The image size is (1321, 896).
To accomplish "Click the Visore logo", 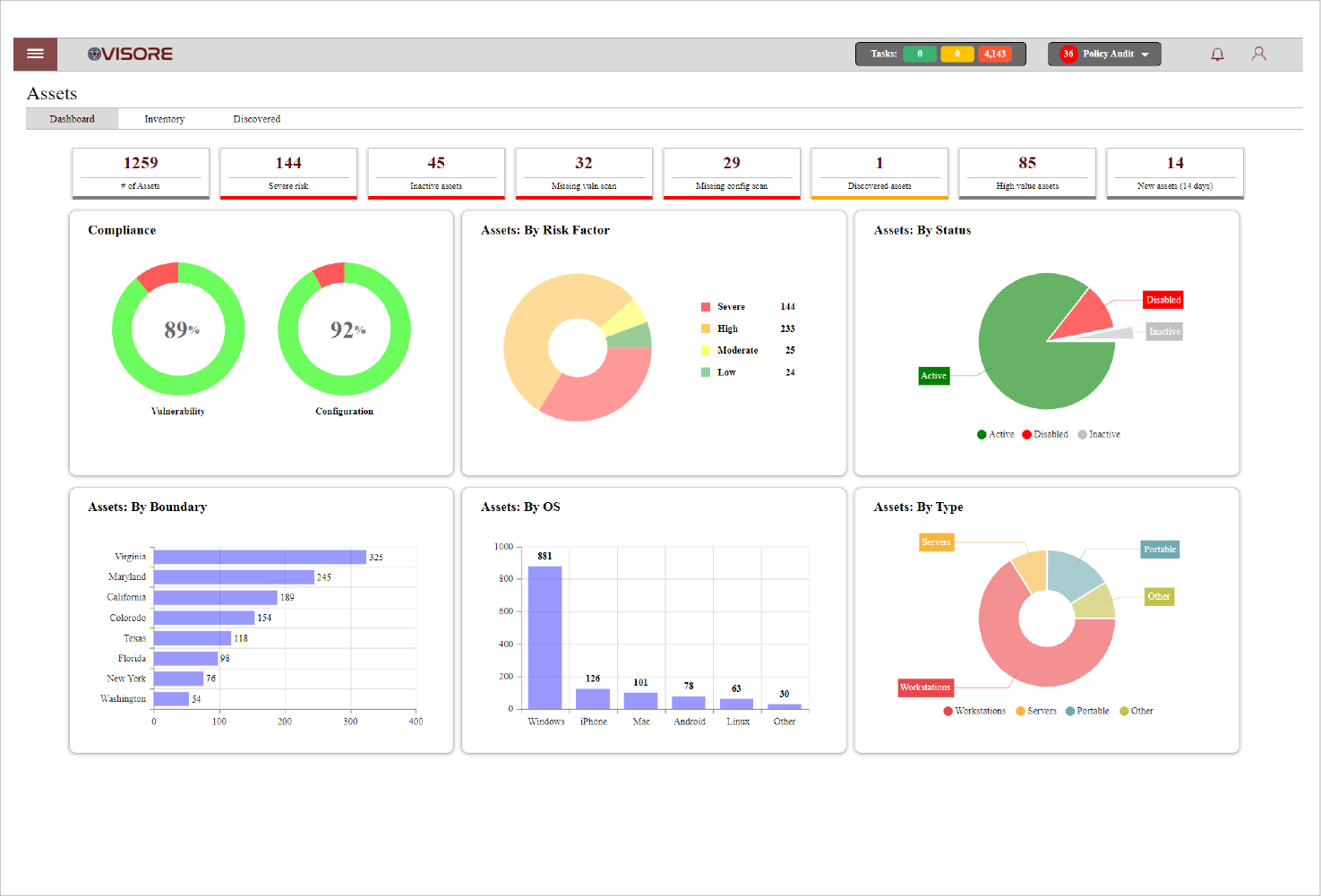I will [130, 54].
